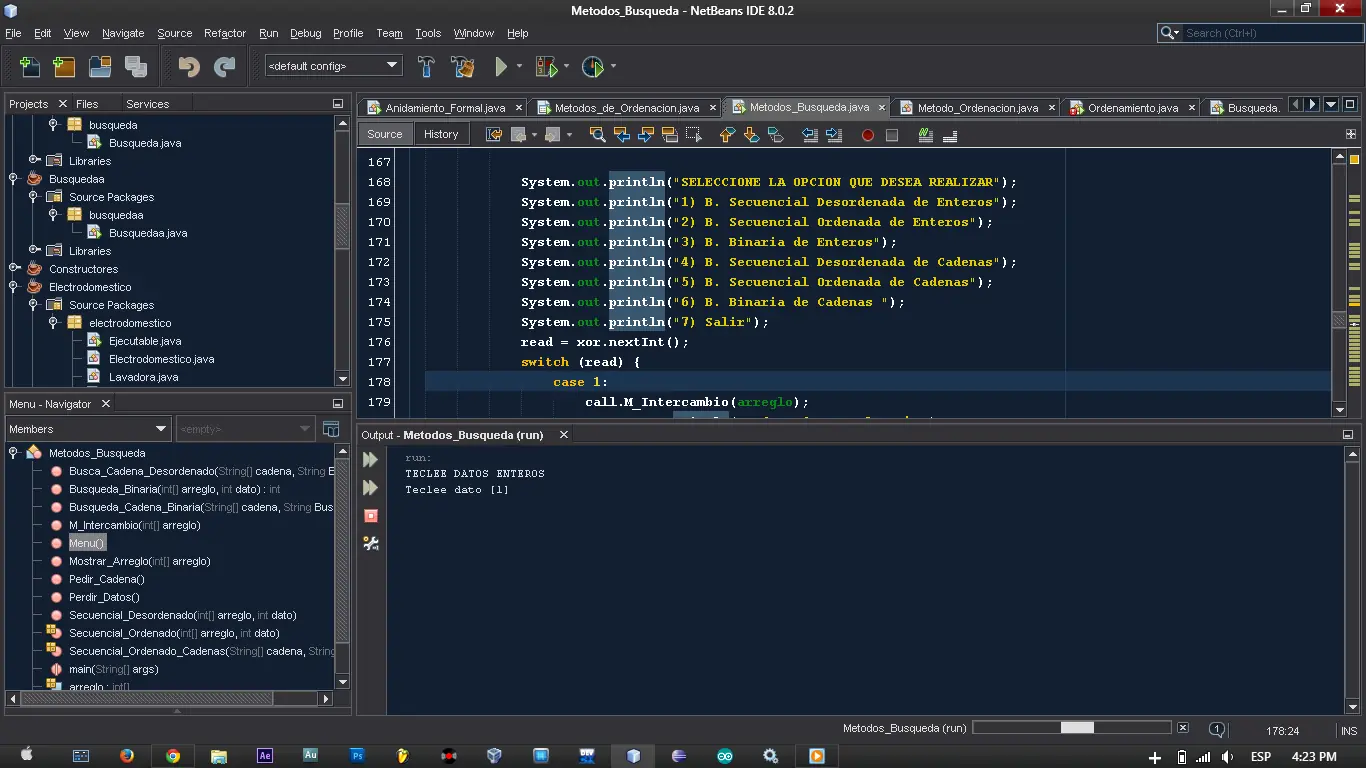Switch to the Anidamiento_Formal.java tab
Image resolution: width=1366 pixels, height=768 pixels.
click(x=444, y=107)
